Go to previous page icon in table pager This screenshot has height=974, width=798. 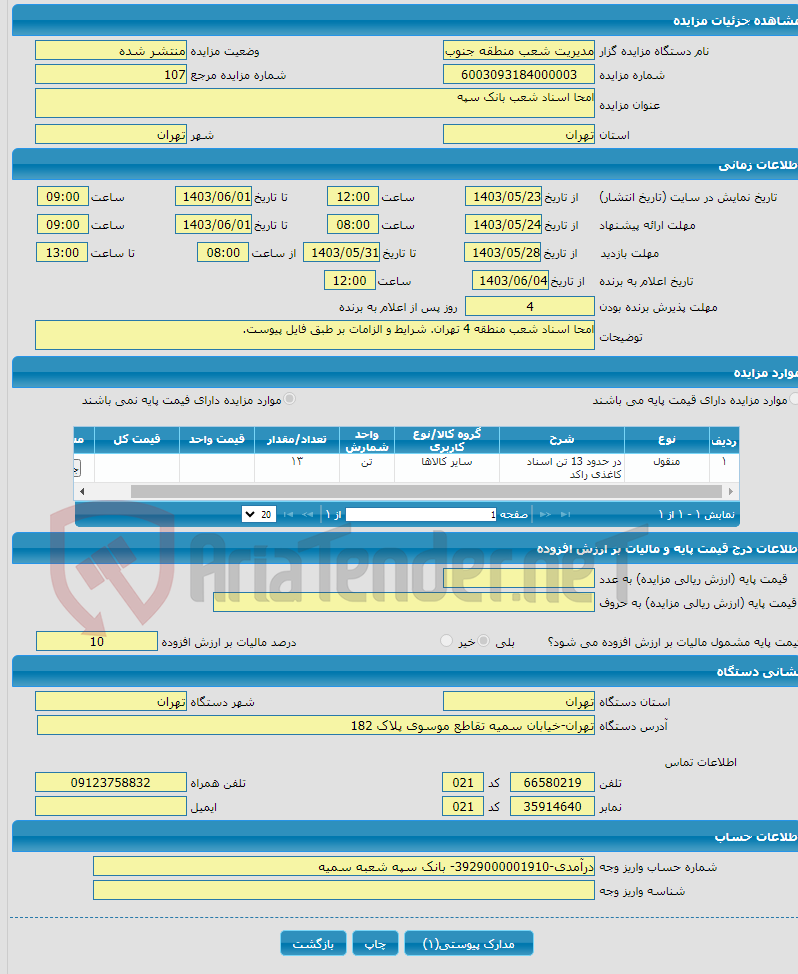click(307, 514)
